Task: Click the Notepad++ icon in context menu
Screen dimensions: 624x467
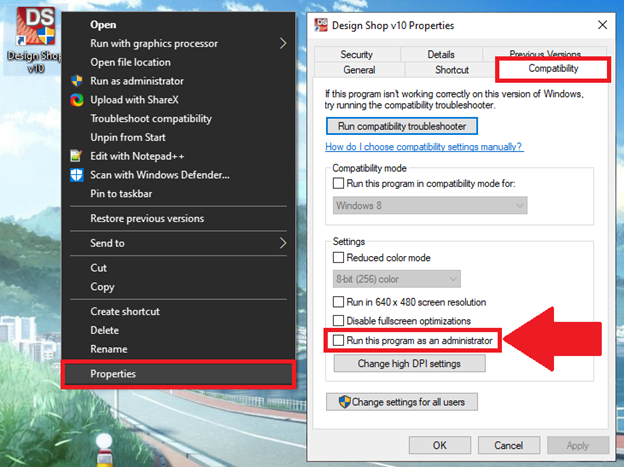Action: pos(76,156)
